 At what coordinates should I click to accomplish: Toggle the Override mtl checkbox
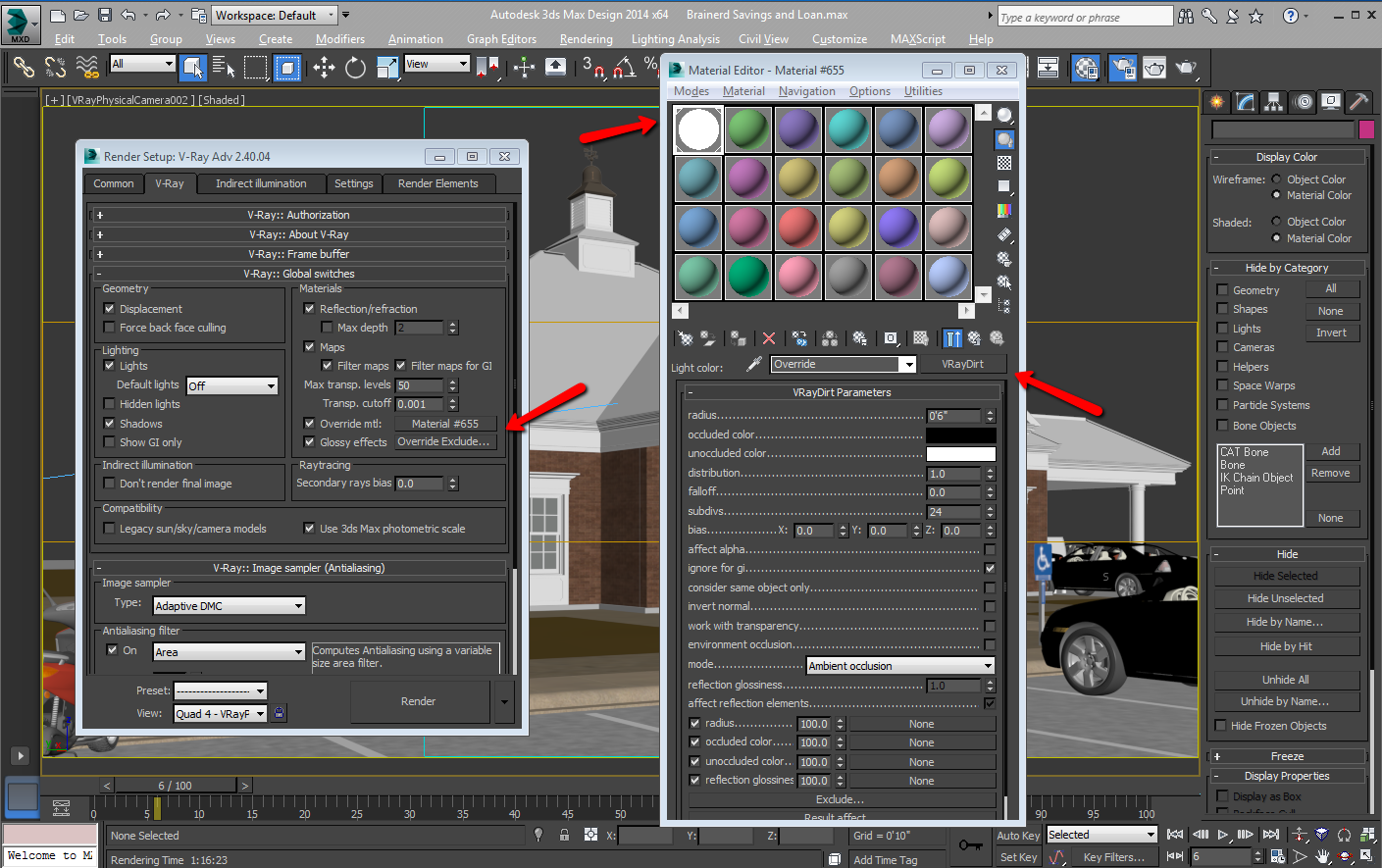point(309,423)
